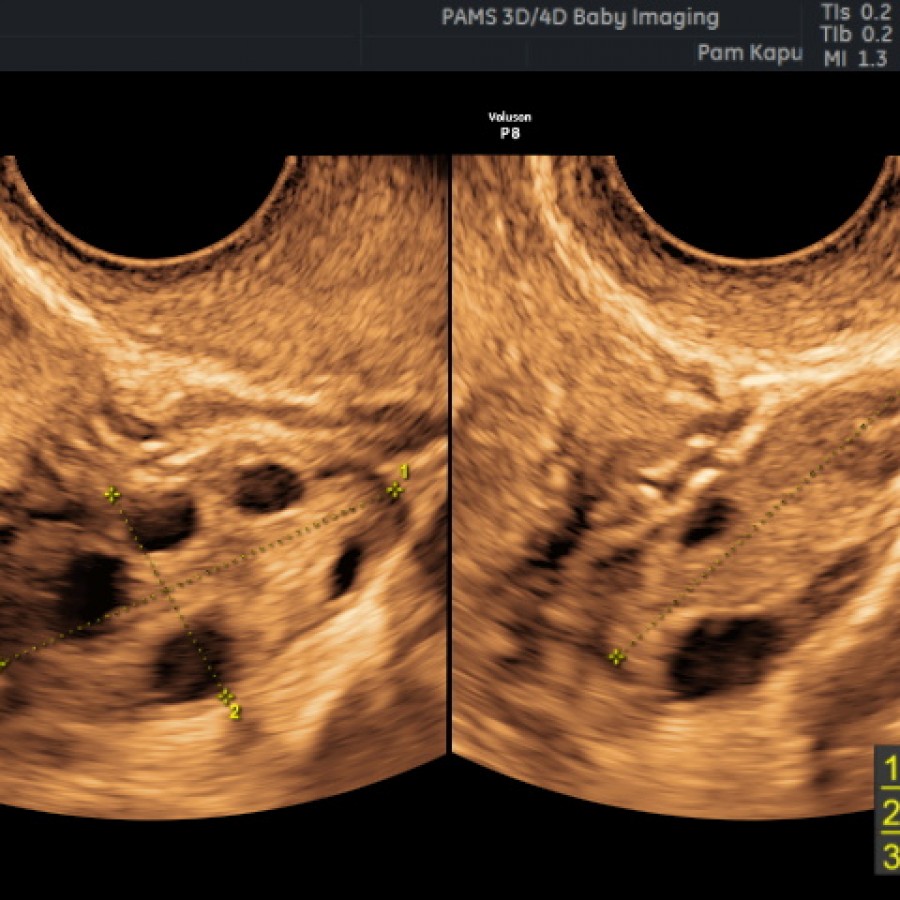Click the upper-left caliper cross in the left image
This screenshot has width=900, height=900.
click(110, 495)
